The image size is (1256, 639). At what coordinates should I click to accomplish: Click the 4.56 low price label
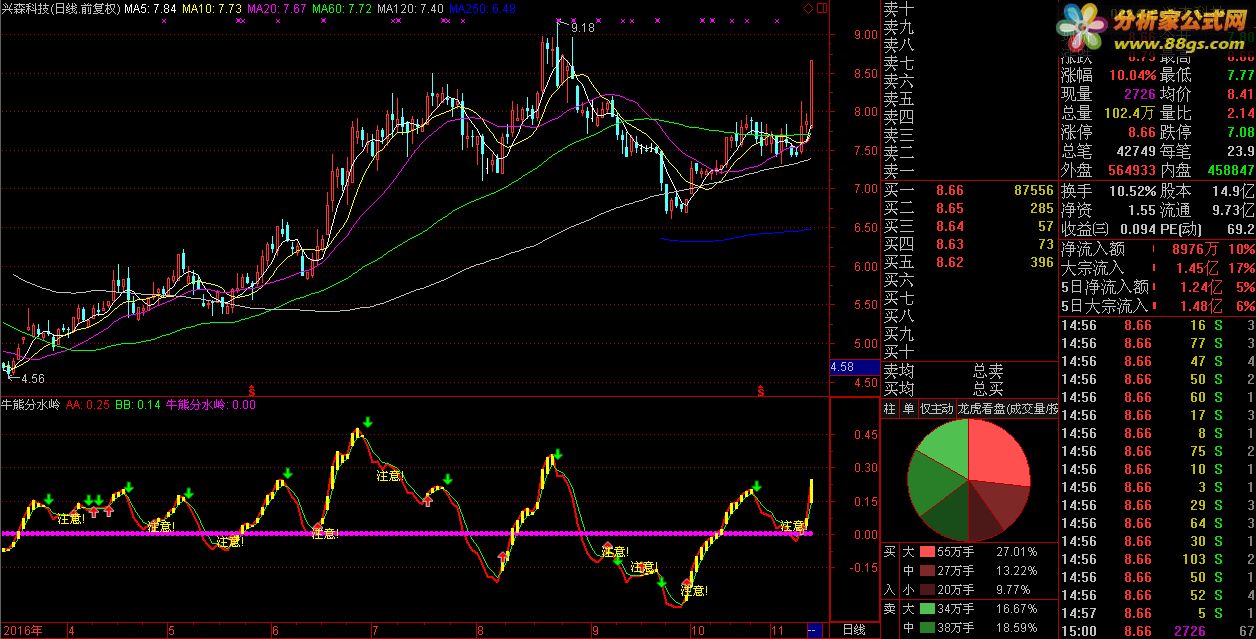click(33, 379)
